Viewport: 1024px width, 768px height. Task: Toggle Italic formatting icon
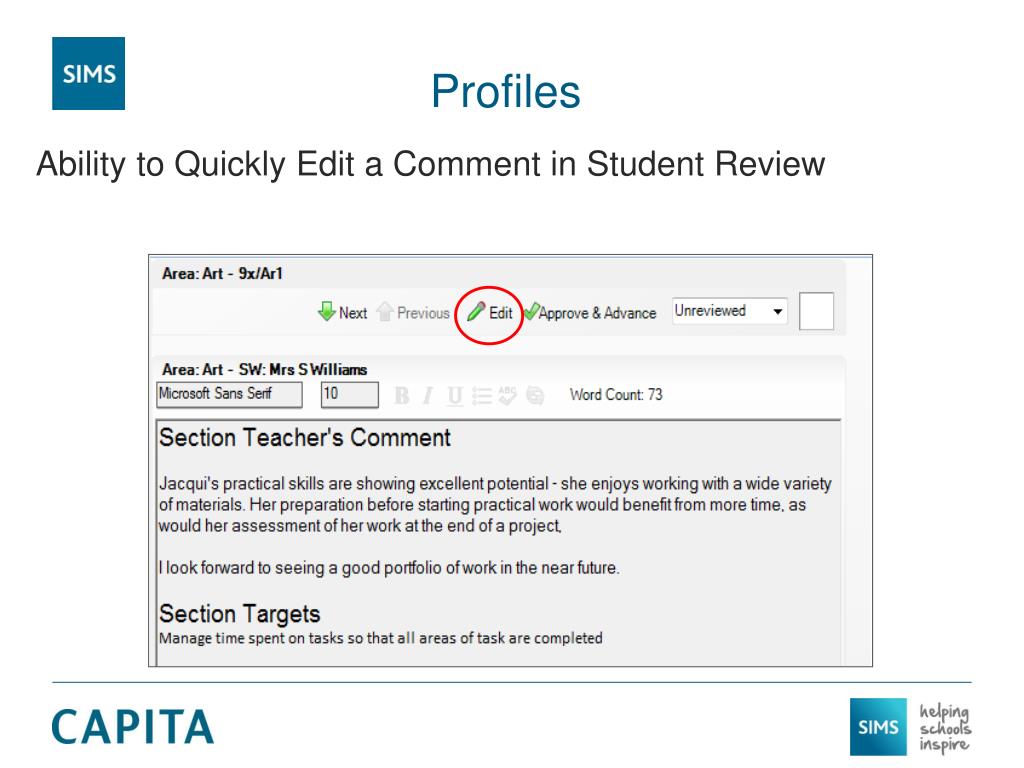[x=428, y=395]
